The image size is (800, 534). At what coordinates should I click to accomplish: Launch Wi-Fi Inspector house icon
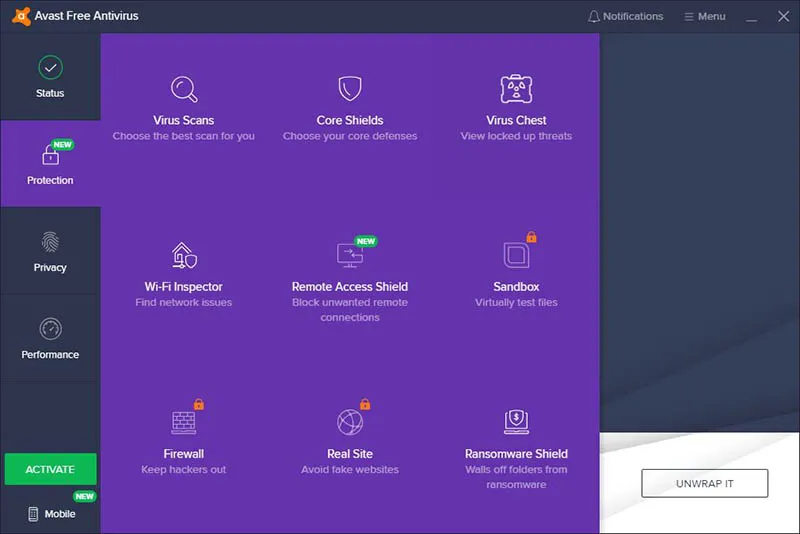pyautogui.click(x=183, y=256)
